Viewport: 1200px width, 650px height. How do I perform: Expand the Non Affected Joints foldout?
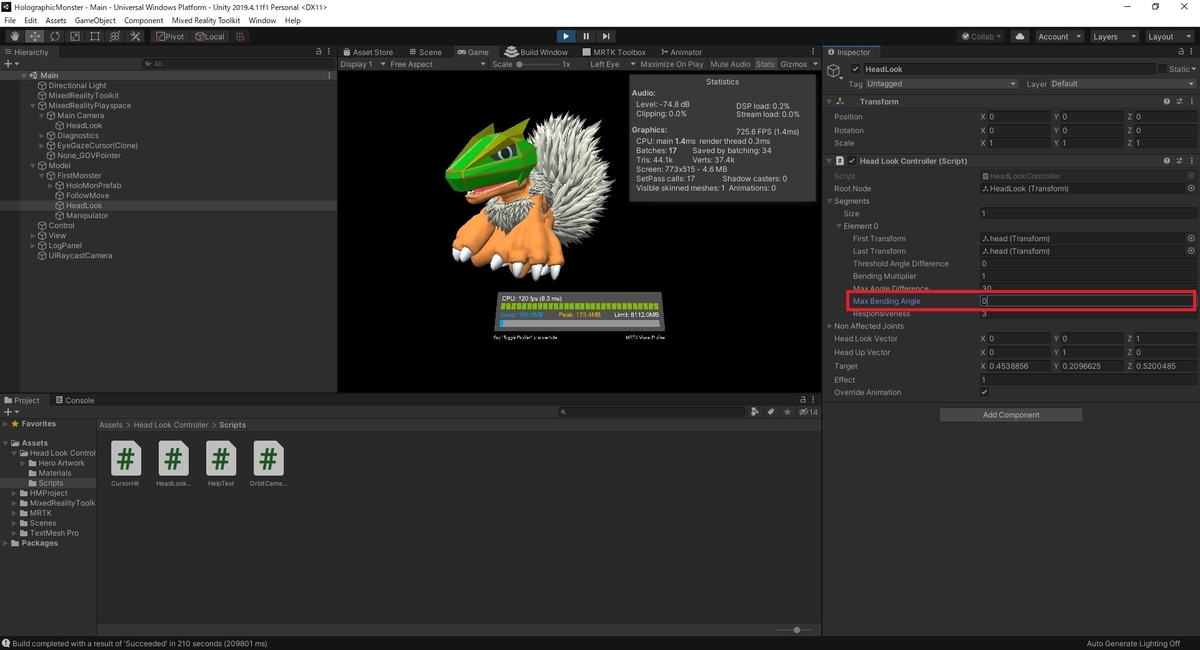pos(830,326)
